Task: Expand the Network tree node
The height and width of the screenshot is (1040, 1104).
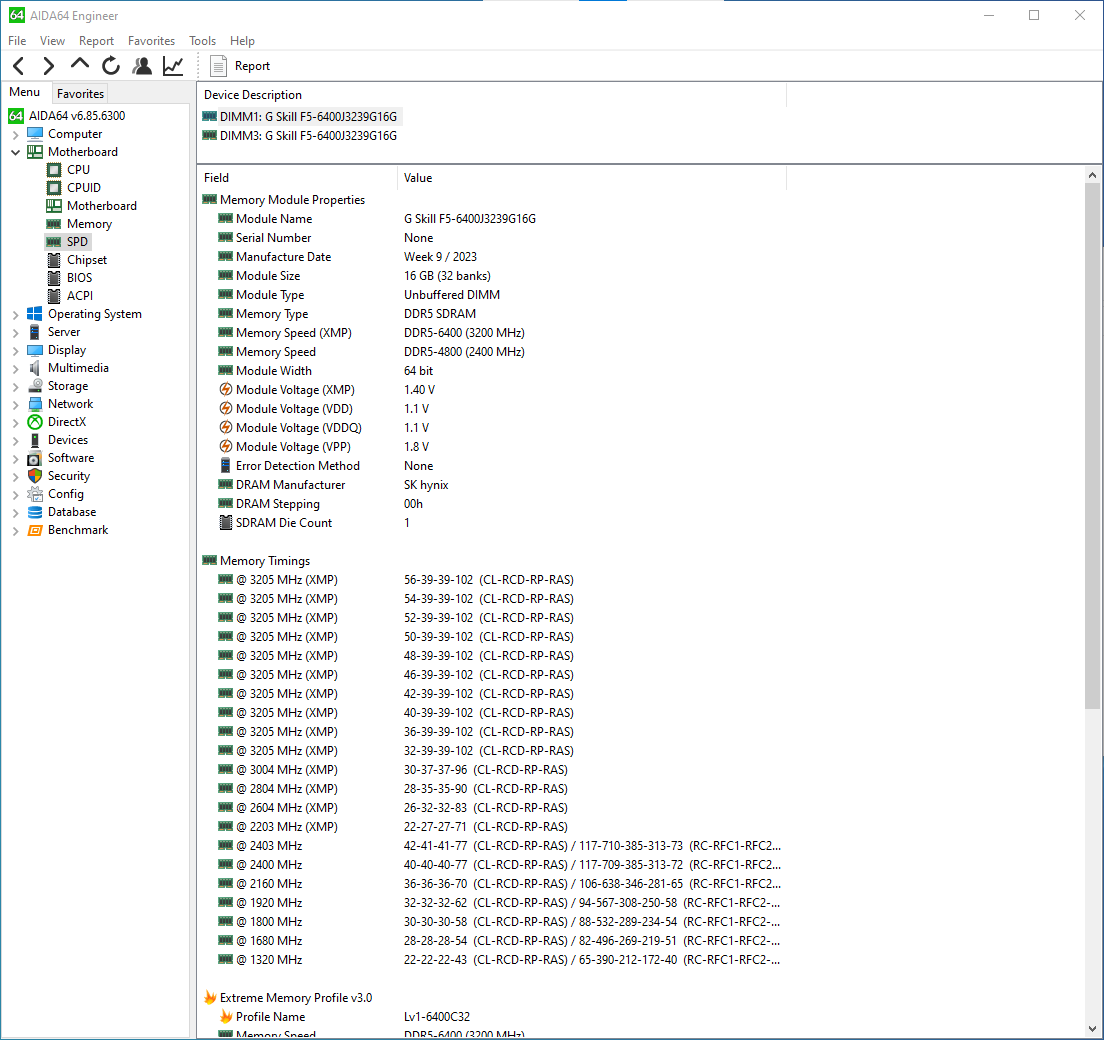Action: coord(15,405)
